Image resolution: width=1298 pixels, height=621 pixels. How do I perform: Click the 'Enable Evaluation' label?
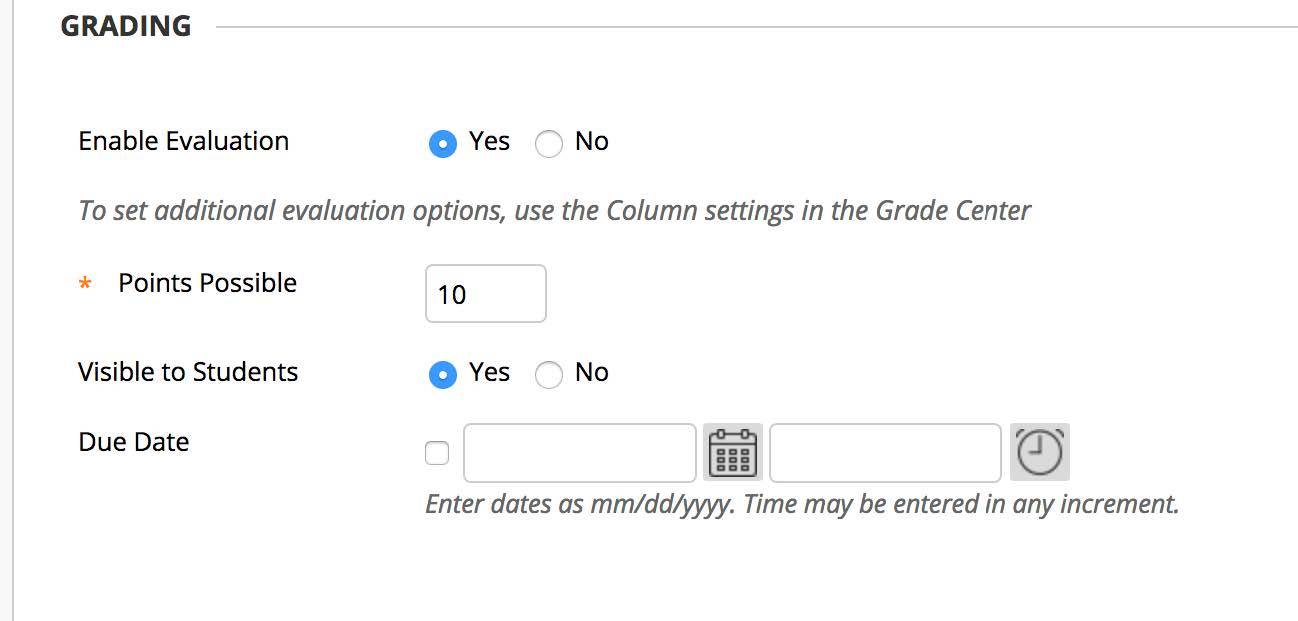184,141
